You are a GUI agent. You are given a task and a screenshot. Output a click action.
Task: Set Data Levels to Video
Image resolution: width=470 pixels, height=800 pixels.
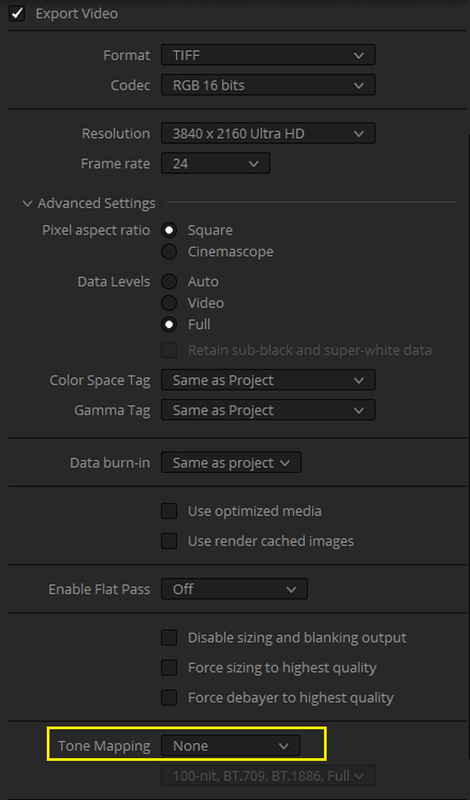point(169,303)
